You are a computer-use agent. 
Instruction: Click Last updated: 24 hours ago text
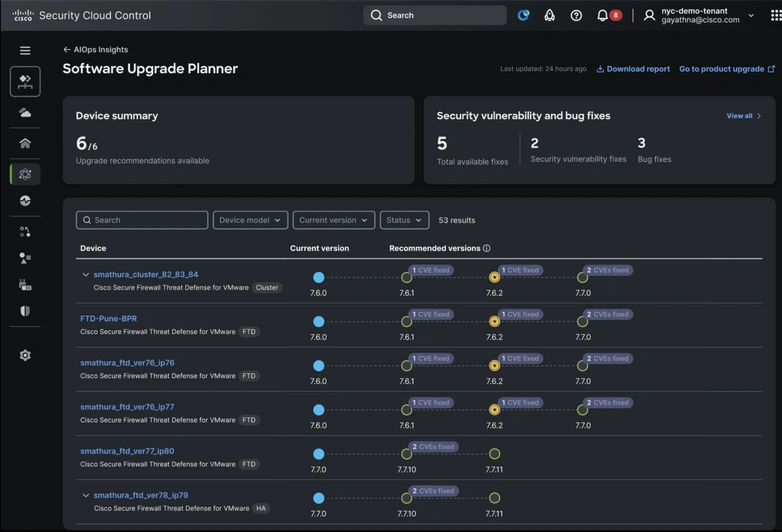(x=543, y=69)
